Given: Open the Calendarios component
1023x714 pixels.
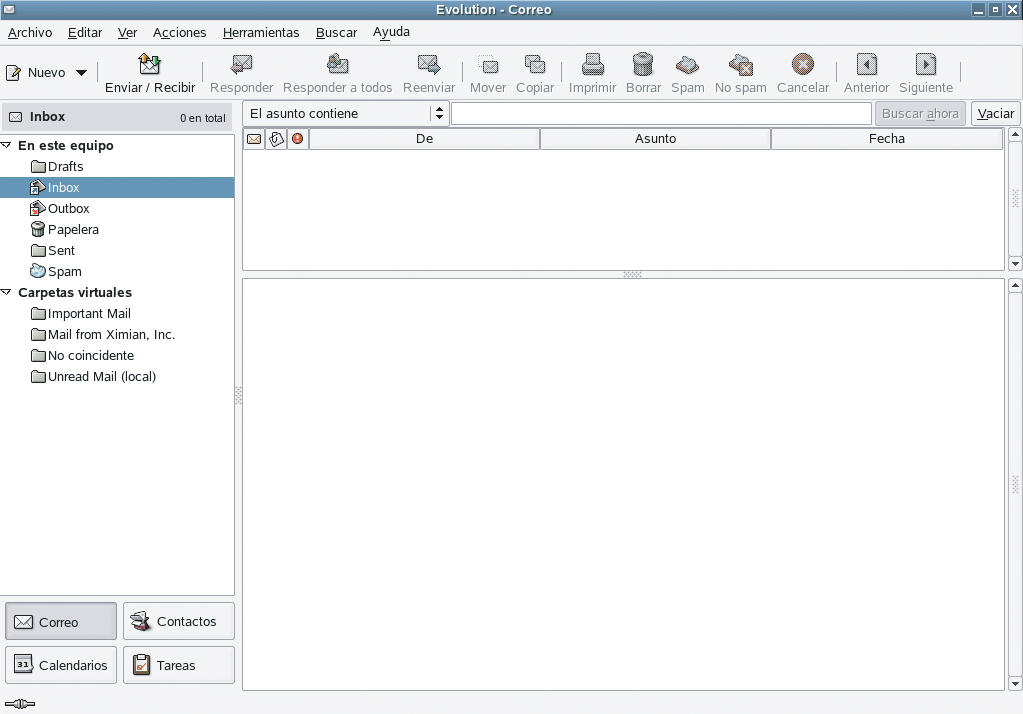Looking at the screenshot, I should tap(61, 665).
